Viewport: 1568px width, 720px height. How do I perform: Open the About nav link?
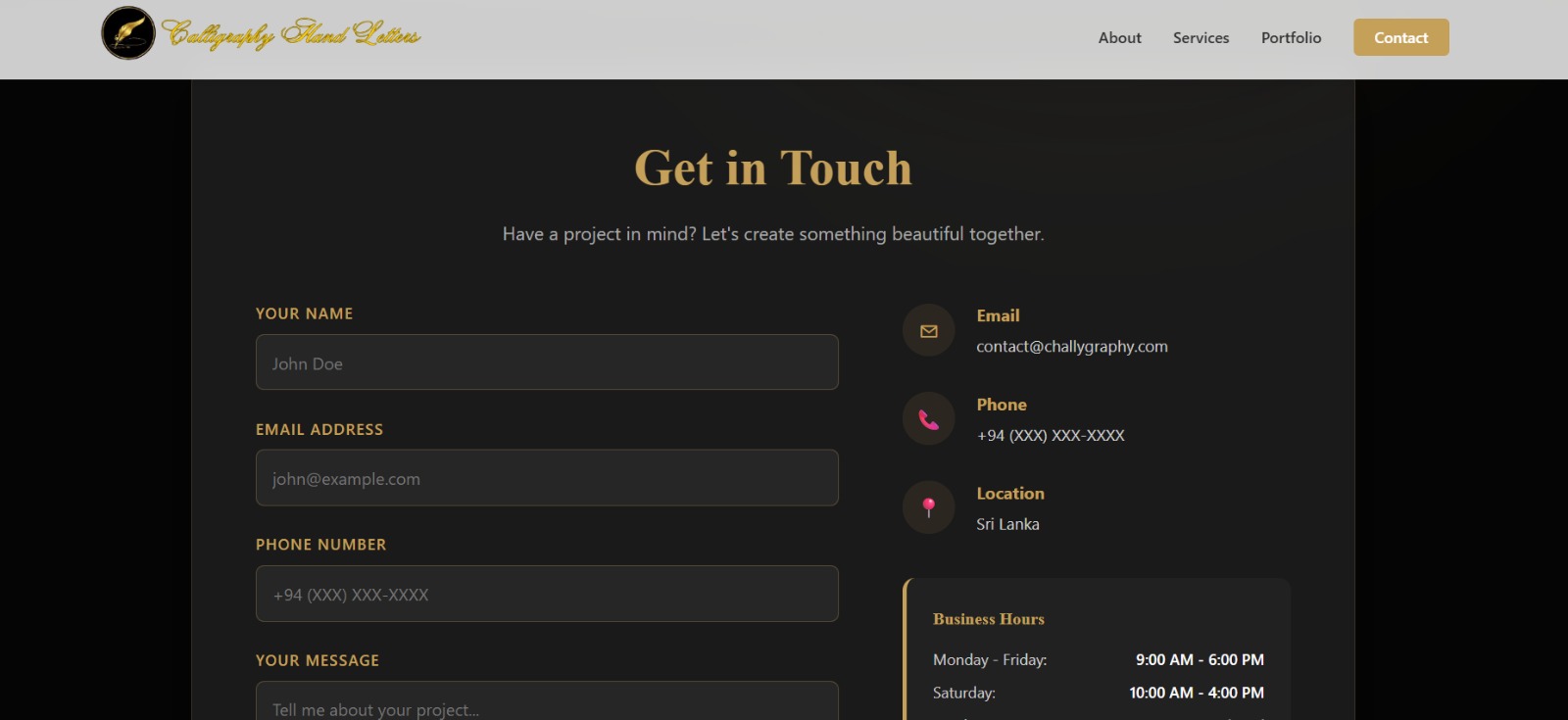pos(1119,38)
